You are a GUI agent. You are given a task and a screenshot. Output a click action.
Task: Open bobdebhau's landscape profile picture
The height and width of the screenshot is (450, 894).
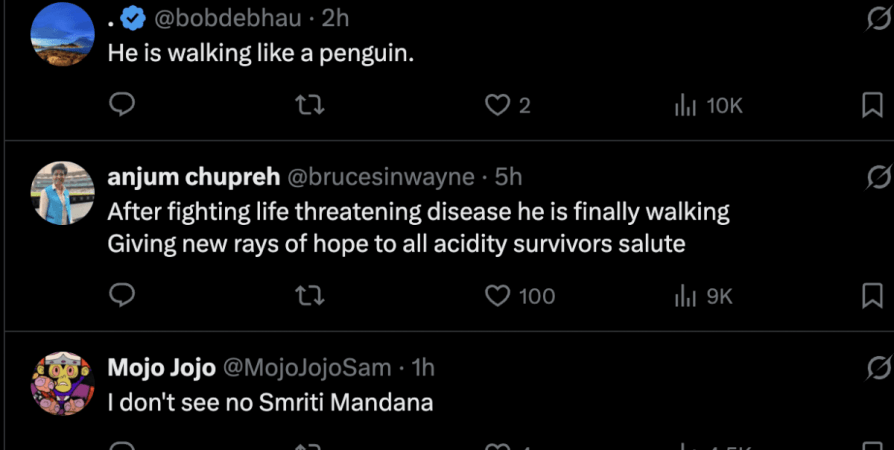coord(63,33)
